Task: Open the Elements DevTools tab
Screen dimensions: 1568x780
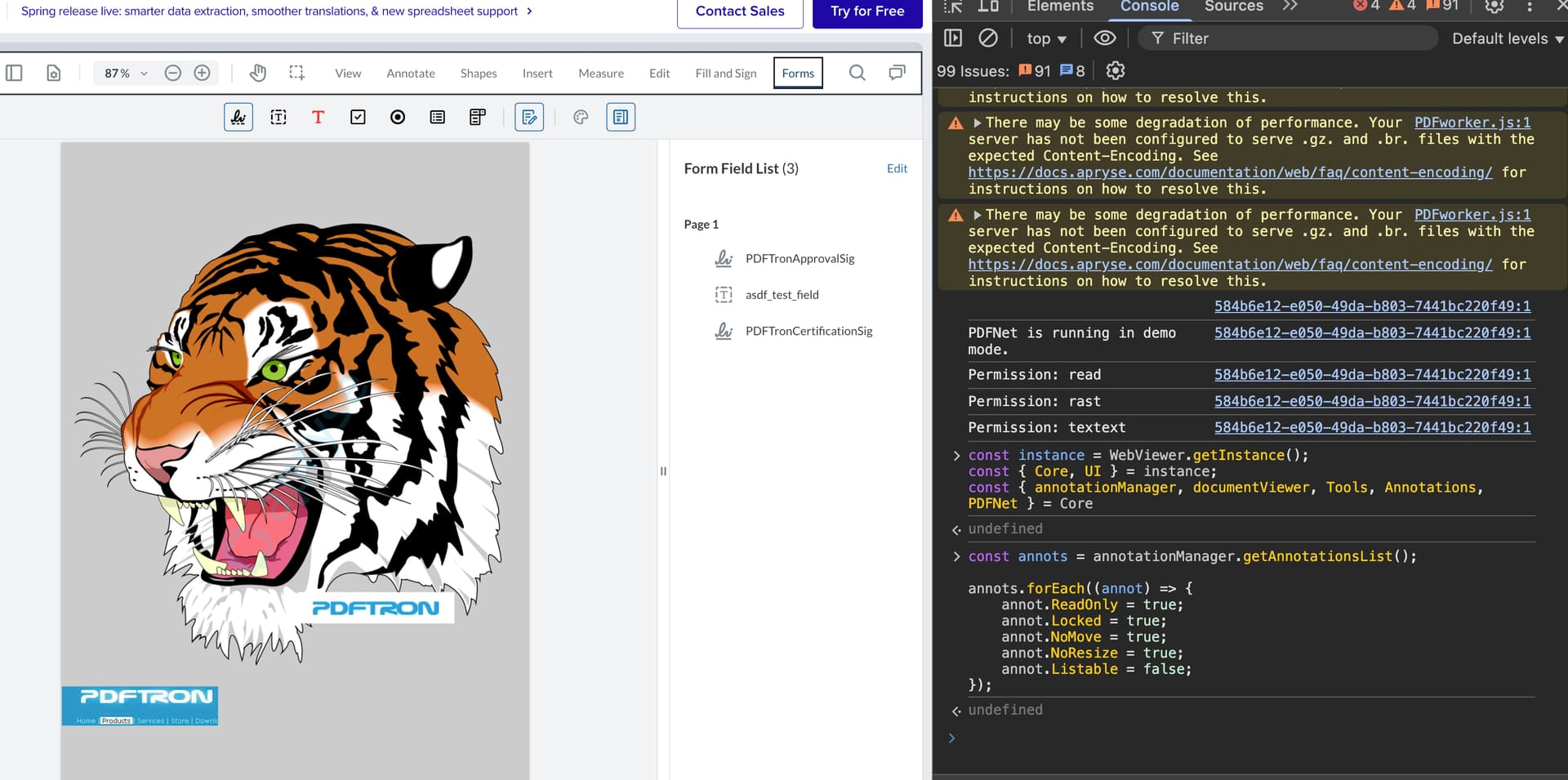Action: click(x=1060, y=7)
